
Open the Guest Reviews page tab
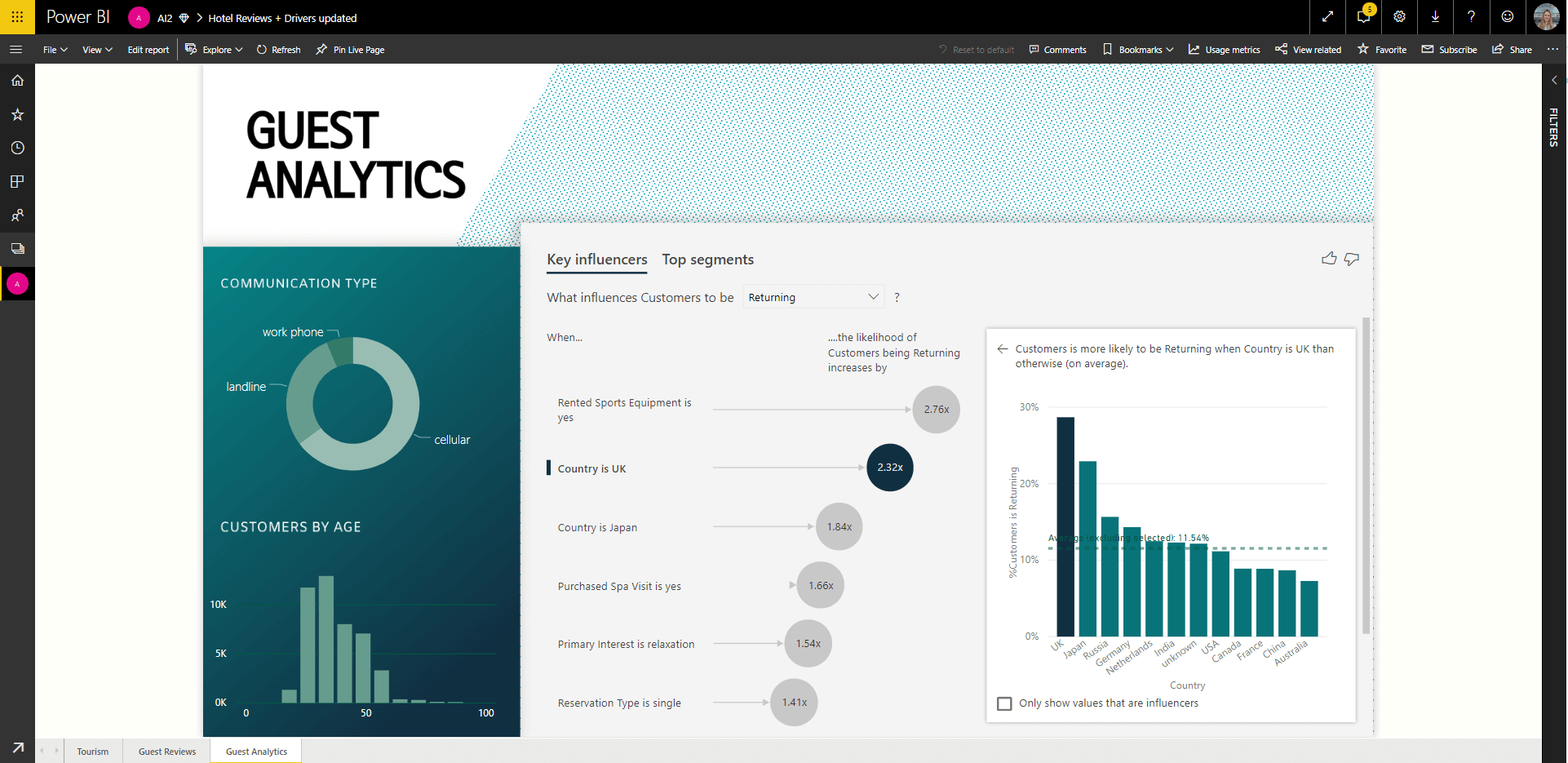(x=167, y=752)
